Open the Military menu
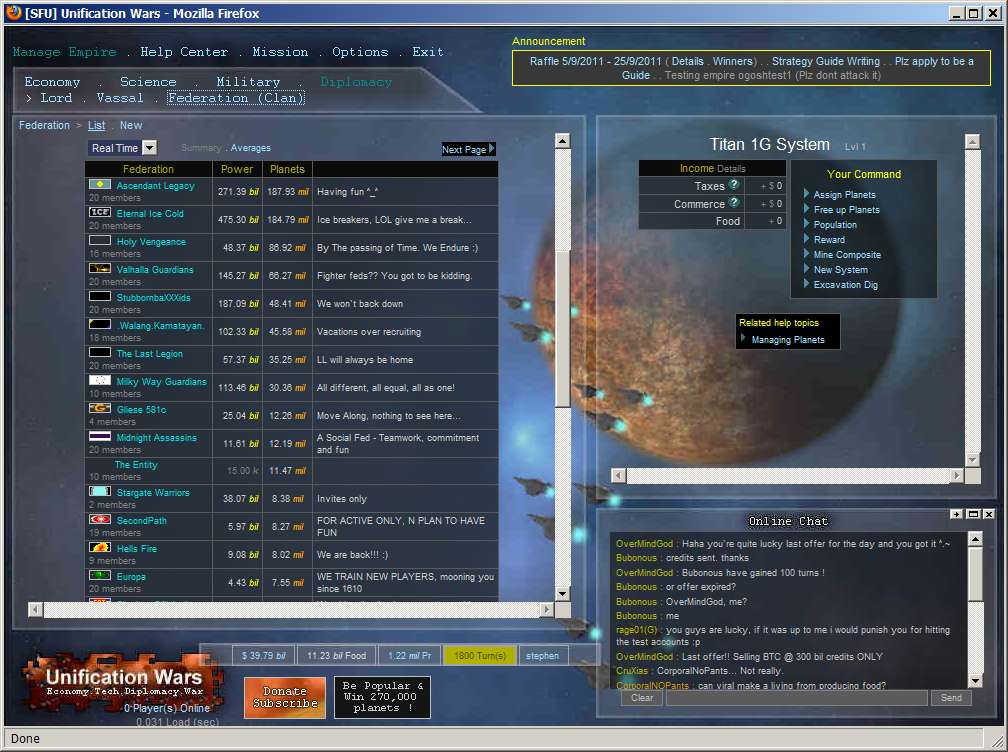This screenshot has height=752, width=1008. point(248,82)
